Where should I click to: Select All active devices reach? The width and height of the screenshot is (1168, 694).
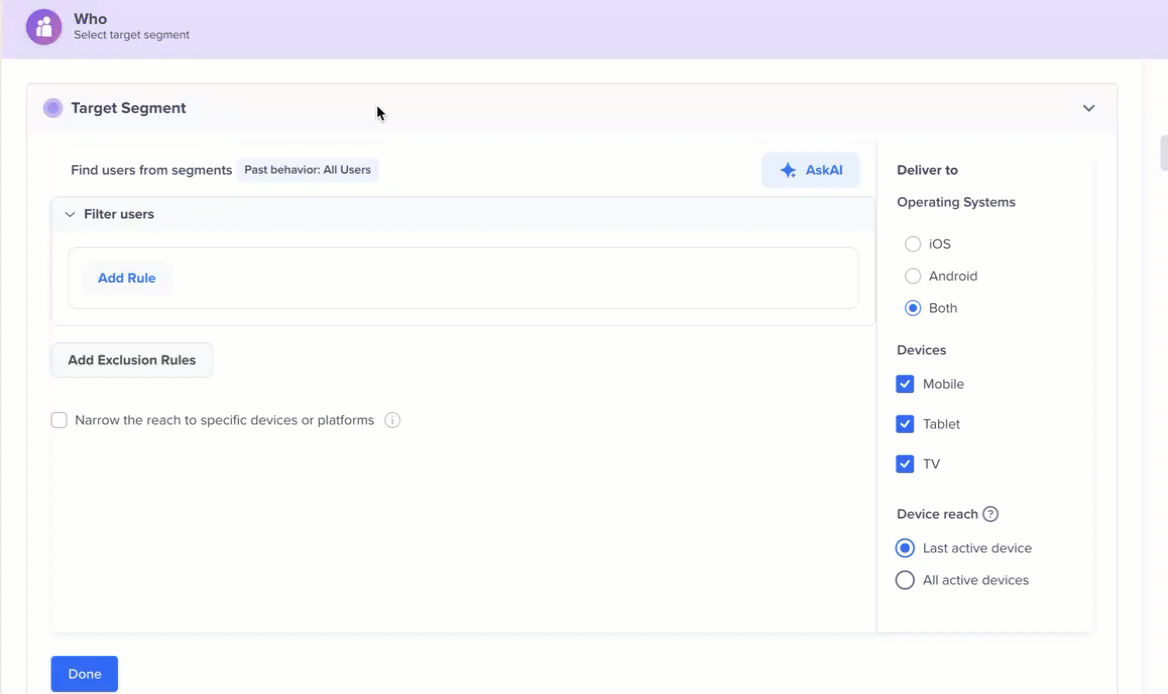(x=905, y=580)
